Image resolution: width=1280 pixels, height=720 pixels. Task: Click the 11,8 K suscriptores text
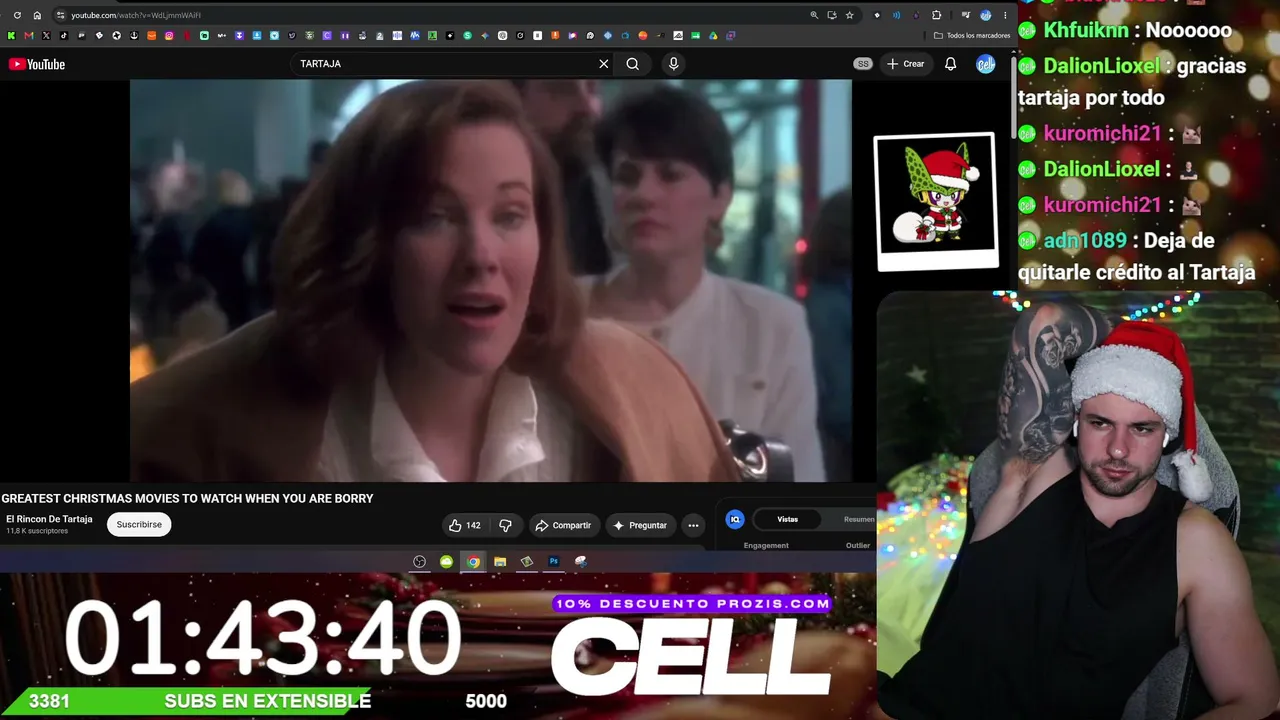[x=37, y=531]
